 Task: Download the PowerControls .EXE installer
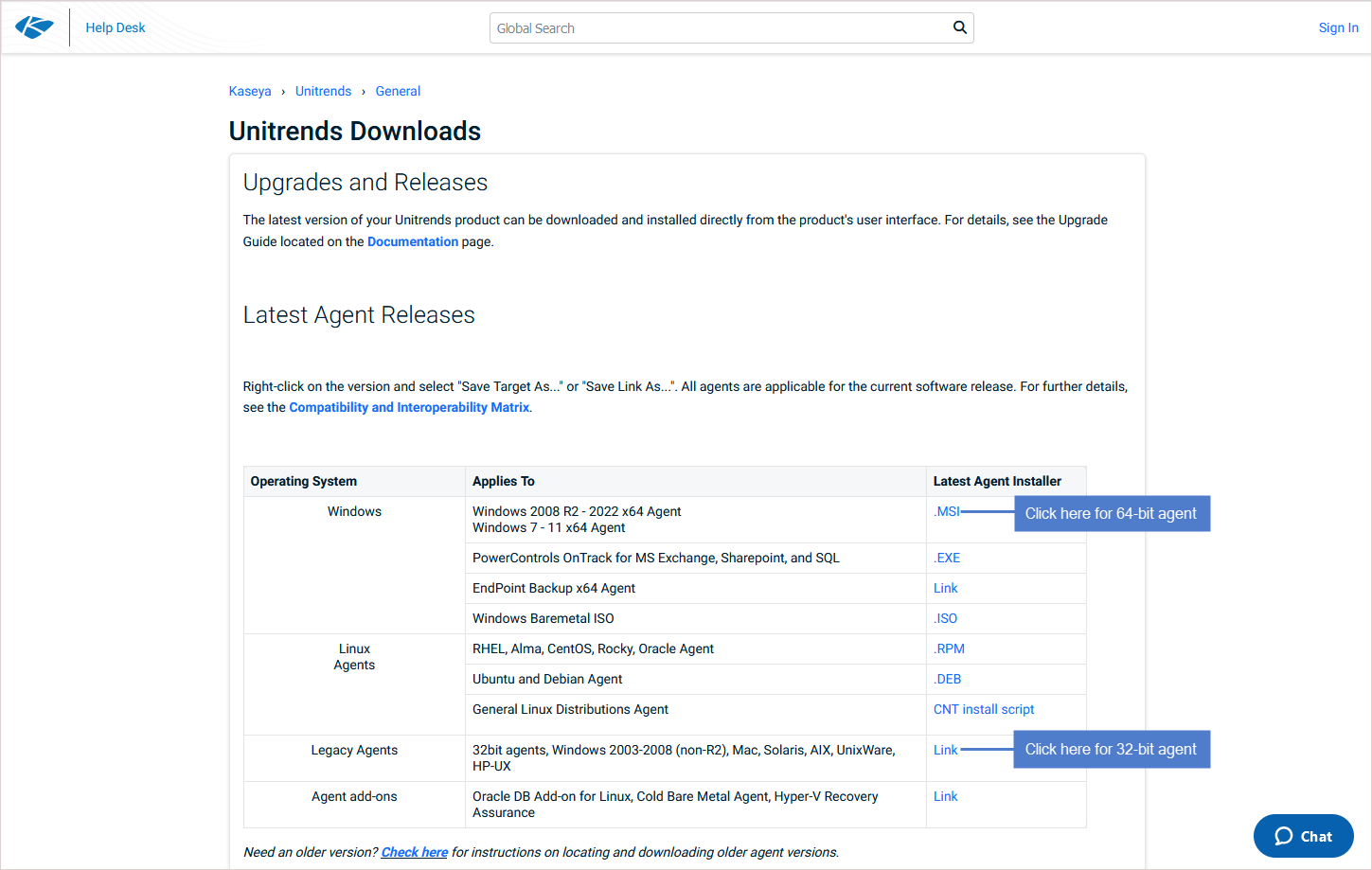click(x=947, y=558)
